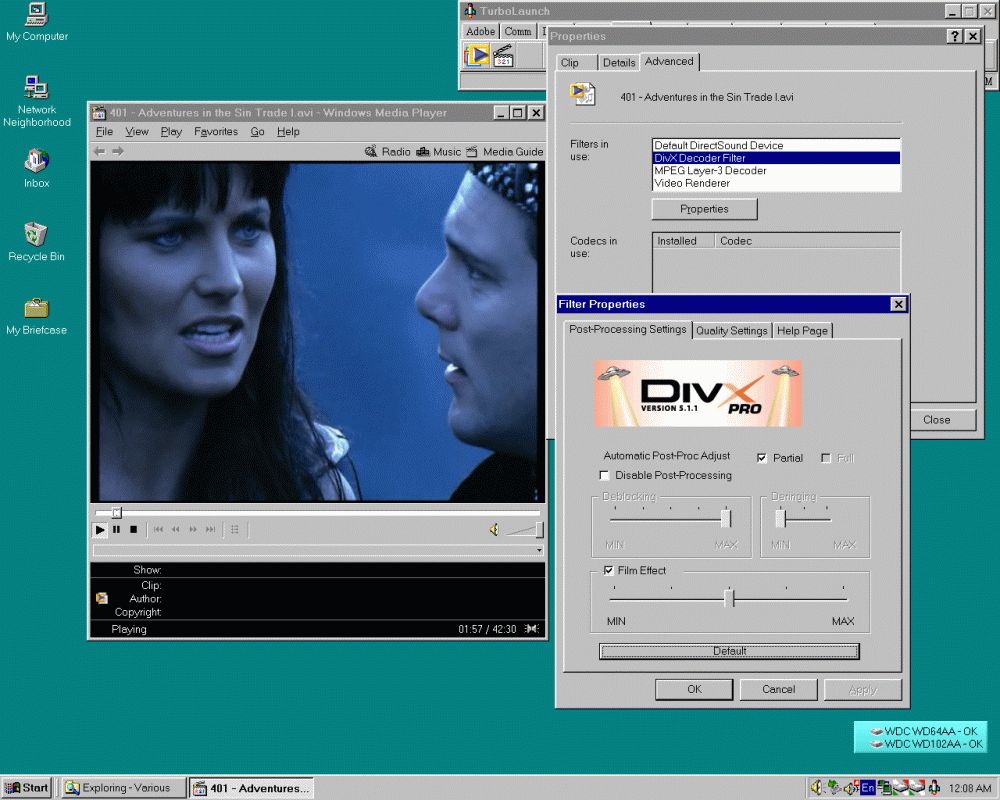Switch to the Quality Settings tab
Screen dimensions: 1000x800
[x=732, y=330]
